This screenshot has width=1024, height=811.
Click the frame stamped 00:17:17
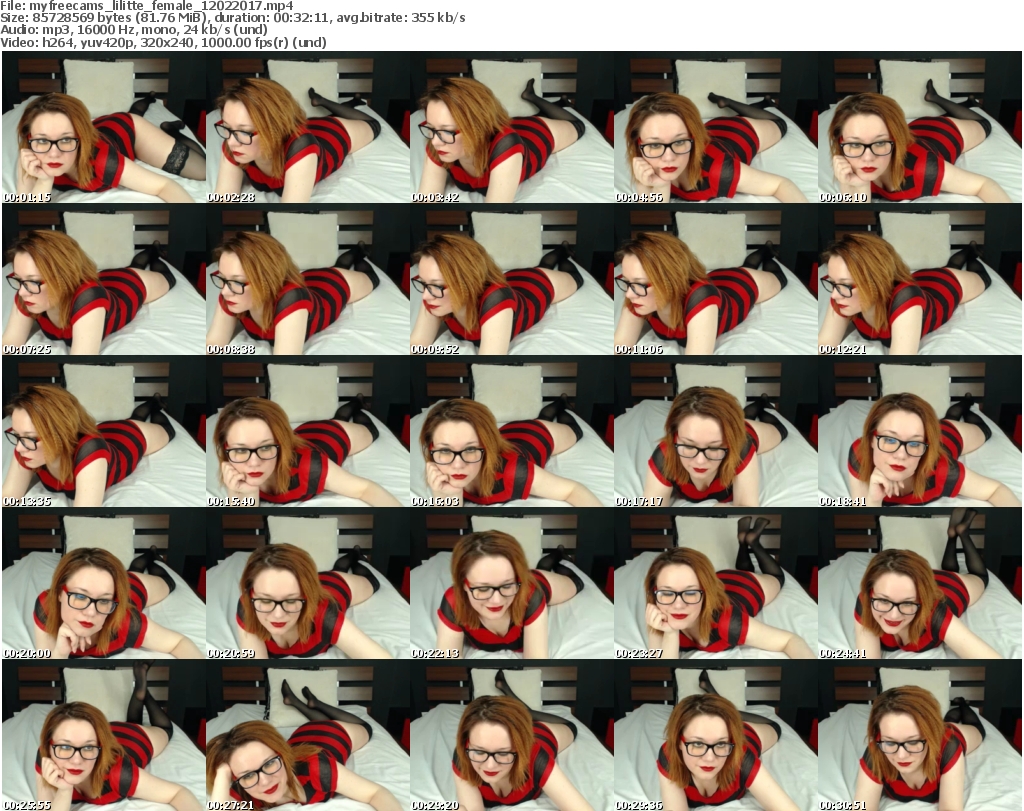pyautogui.click(x=716, y=432)
